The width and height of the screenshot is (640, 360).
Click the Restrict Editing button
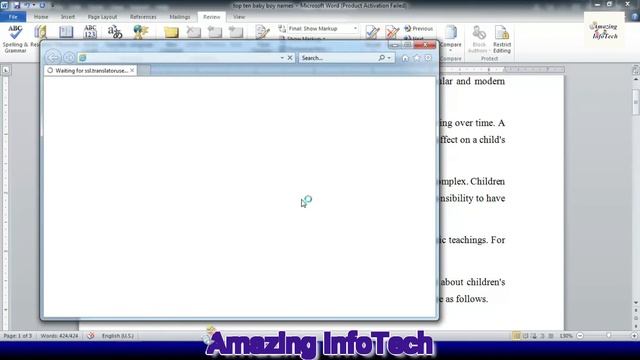(502, 39)
